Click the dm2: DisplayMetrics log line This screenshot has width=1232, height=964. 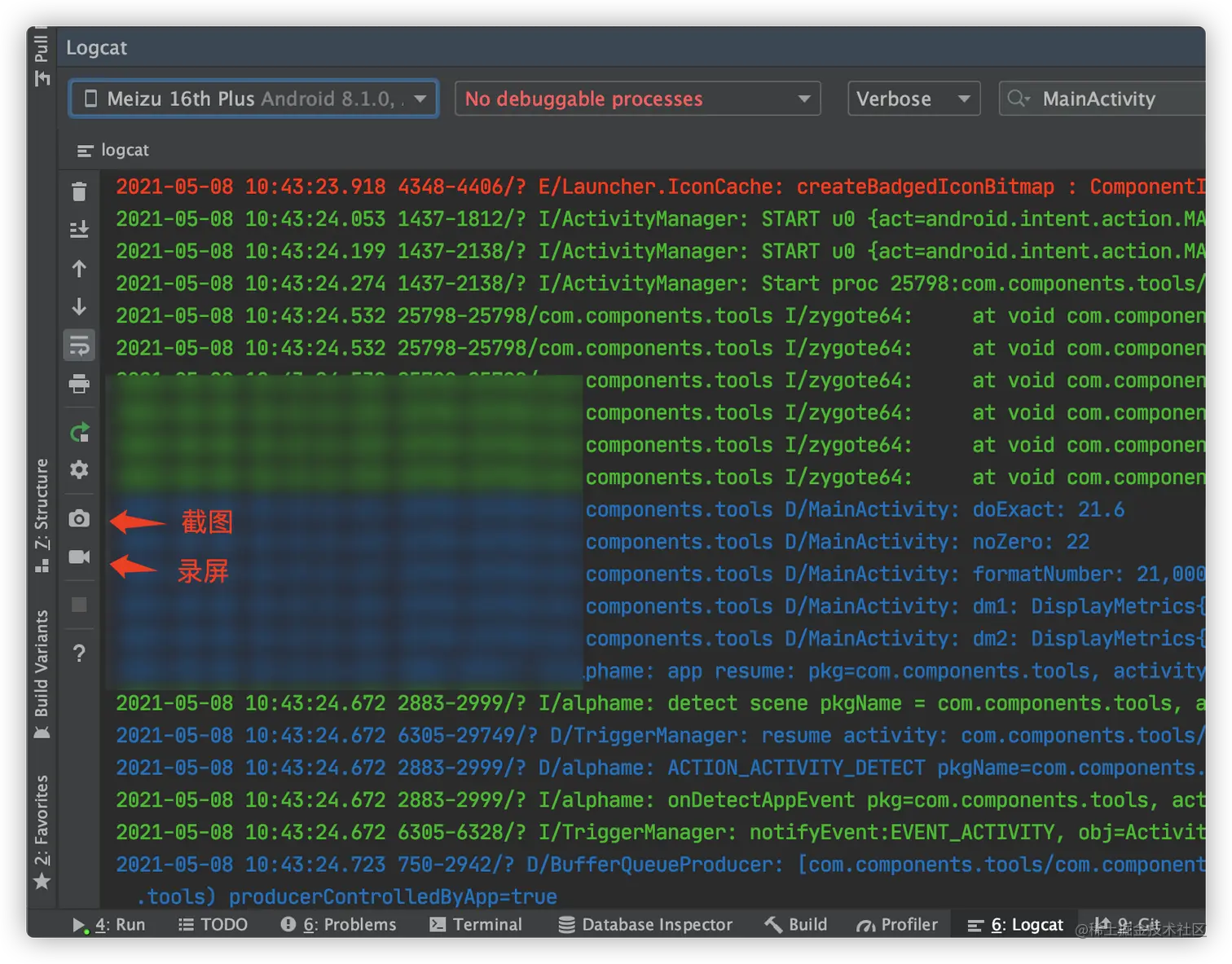pyautogui.click(x=895, y=639)
